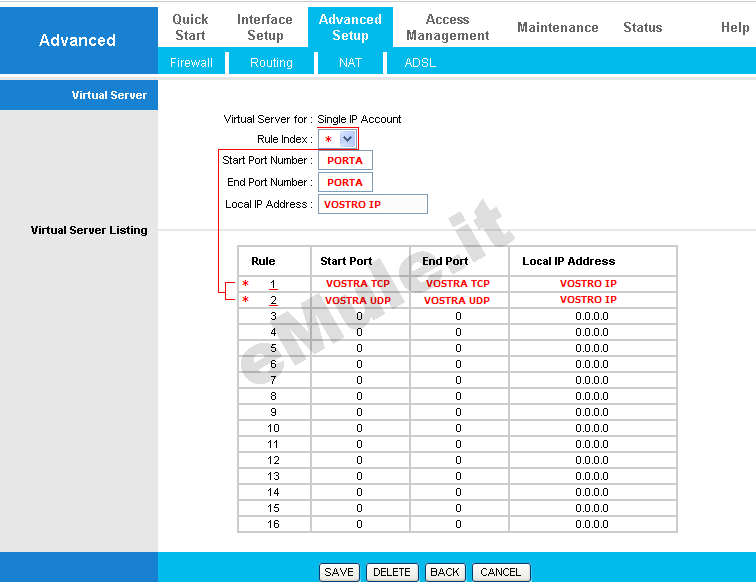Click the Start Port Number field
The width and height of the screenshot is (756, 582).
pos(345,160)
